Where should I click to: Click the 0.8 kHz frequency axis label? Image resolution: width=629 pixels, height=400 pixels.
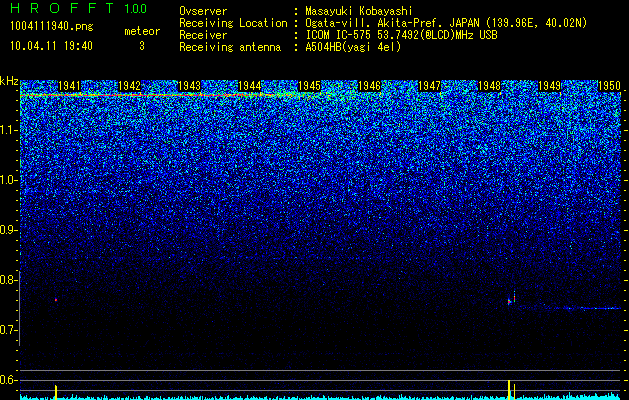[9, 280]
